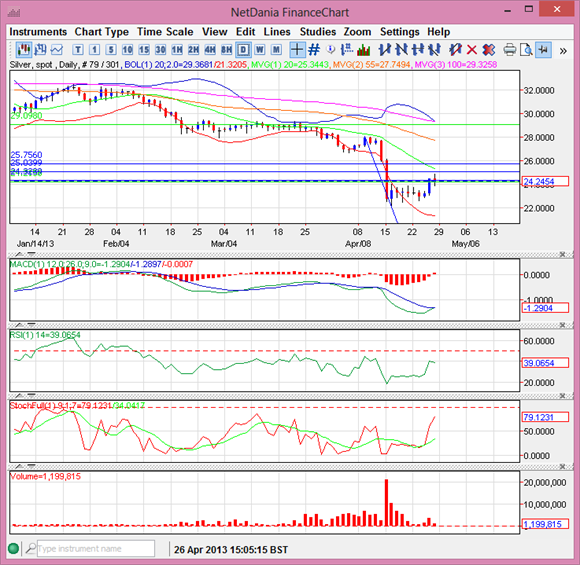Select the downward trend line tool
Screen dimensions: 580x565
(402, 50)
